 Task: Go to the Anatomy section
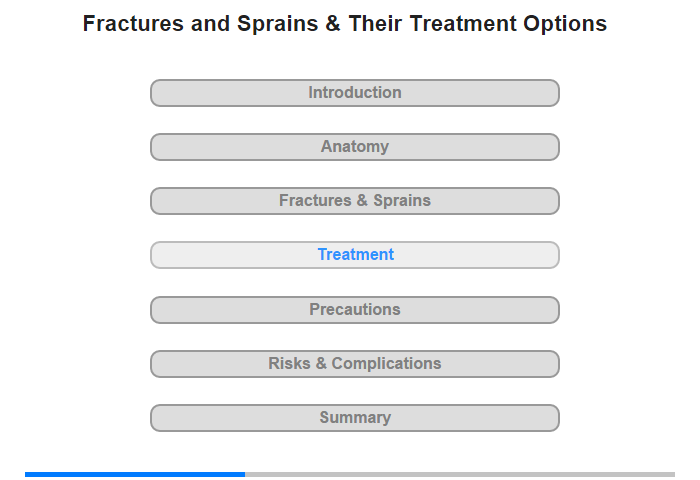[354, 147]
